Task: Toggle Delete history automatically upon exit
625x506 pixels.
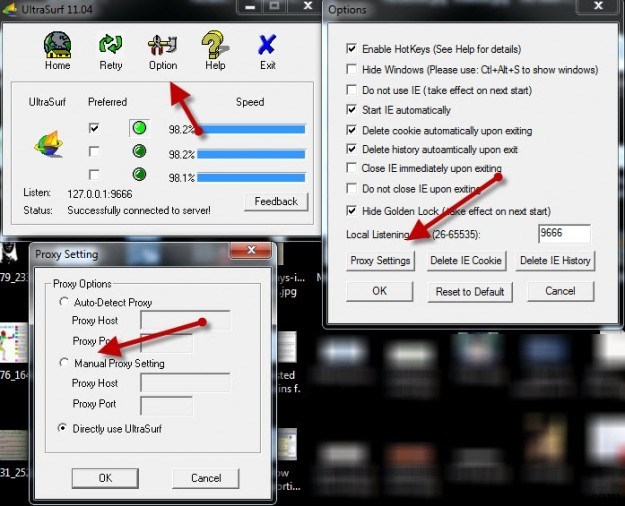Action: pyautogui.click(x=351, y=149)
